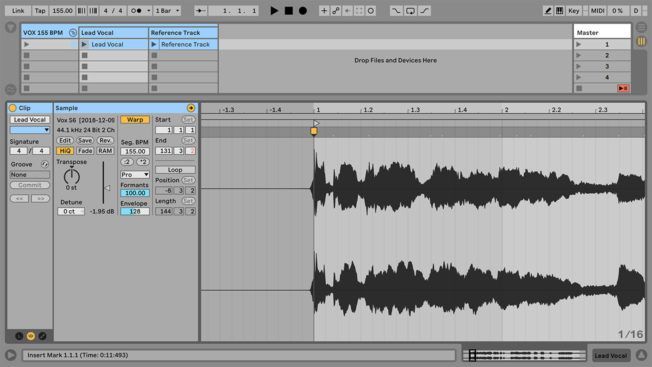Viewport: 652px width, 367px height.
Task: Click the Session Record circle icon
Action: (370, 11)
